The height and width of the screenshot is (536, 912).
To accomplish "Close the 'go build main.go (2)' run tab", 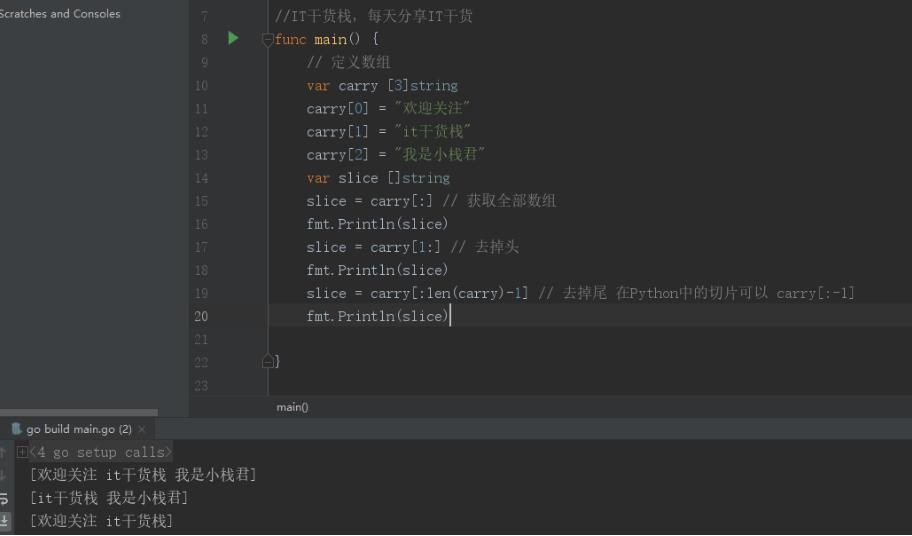I will pyautogui.click(x=142, y=430).
